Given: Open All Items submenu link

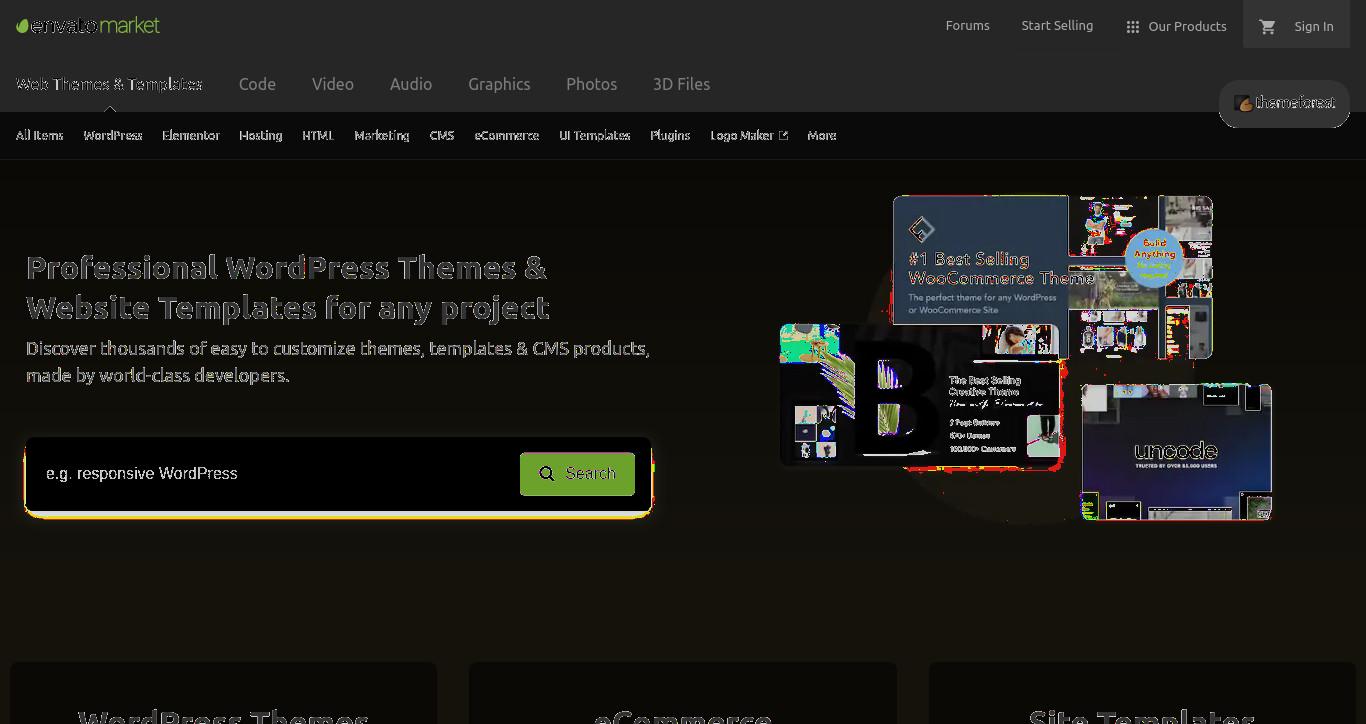Looking at the screenshot, I should click(39, 135).
